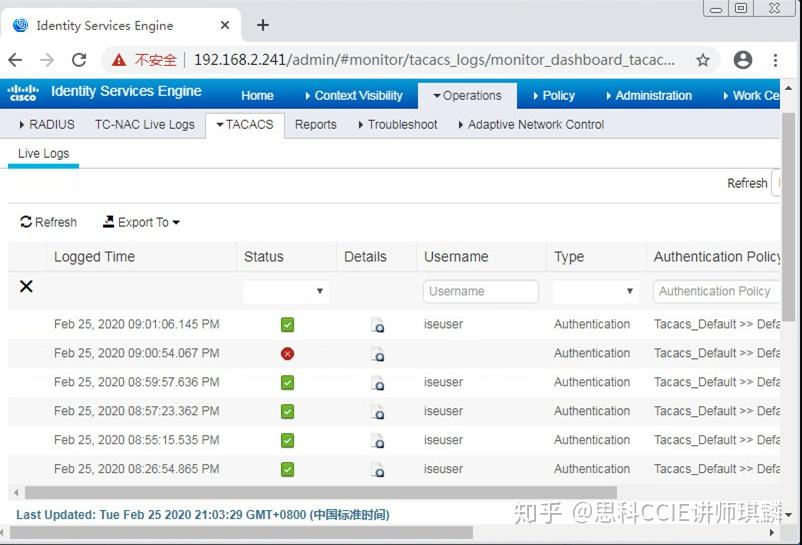
Task: Click the page's bottom horizontal scrollbar
Action: (x=241, y=533)
